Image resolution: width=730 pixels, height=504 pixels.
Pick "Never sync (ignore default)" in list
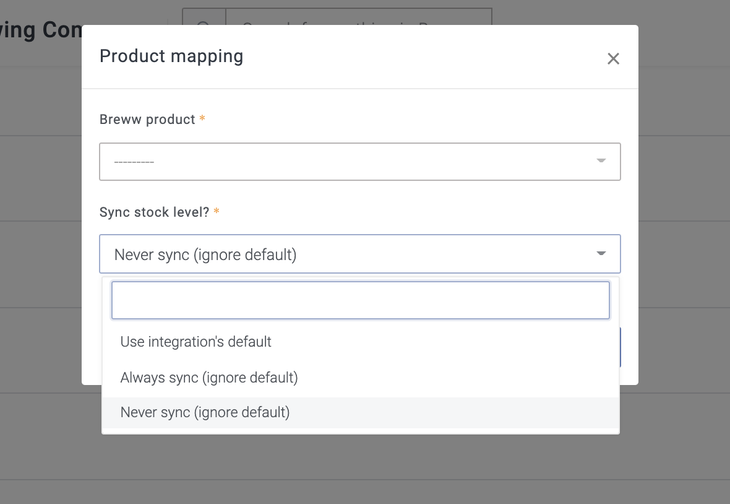[205, 412]
